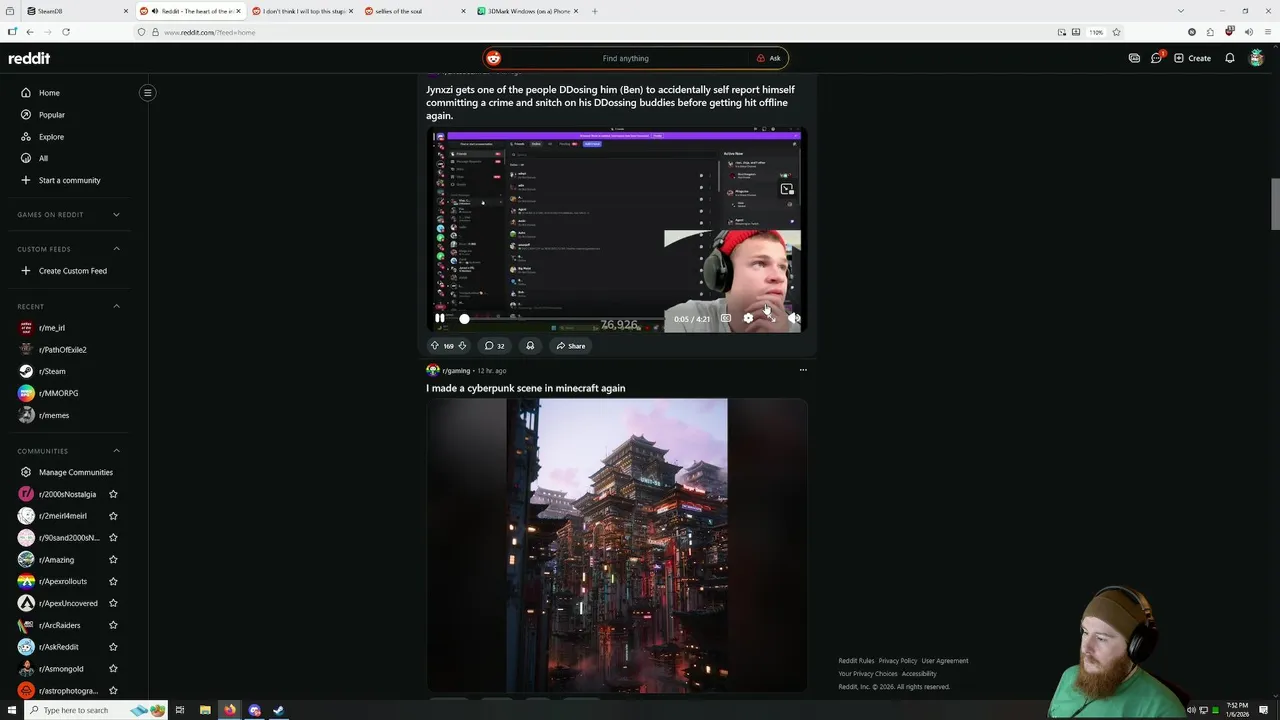Toggle star for r/ApexUncovered

113,603
